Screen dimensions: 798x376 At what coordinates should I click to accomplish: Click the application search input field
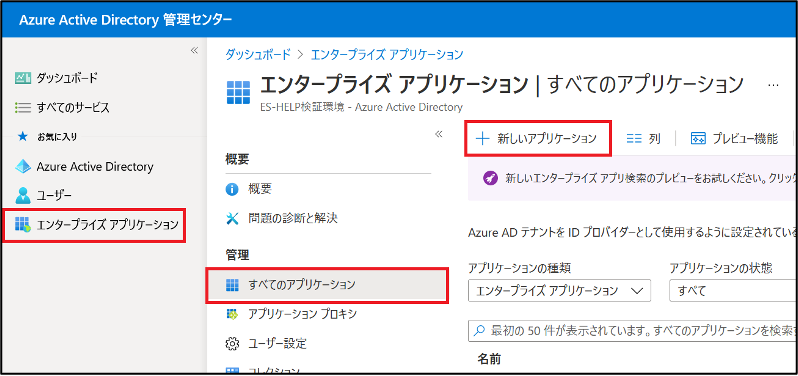click(633, 331)
